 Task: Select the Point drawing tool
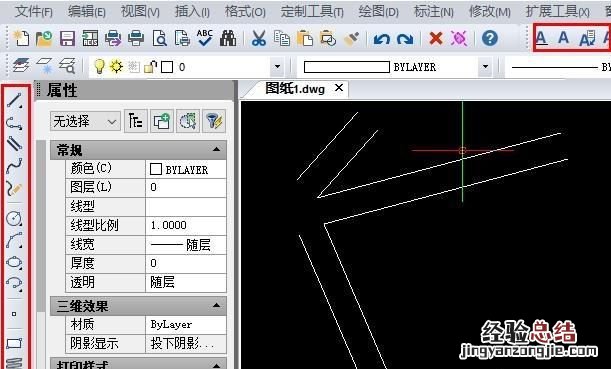point(14,314)
